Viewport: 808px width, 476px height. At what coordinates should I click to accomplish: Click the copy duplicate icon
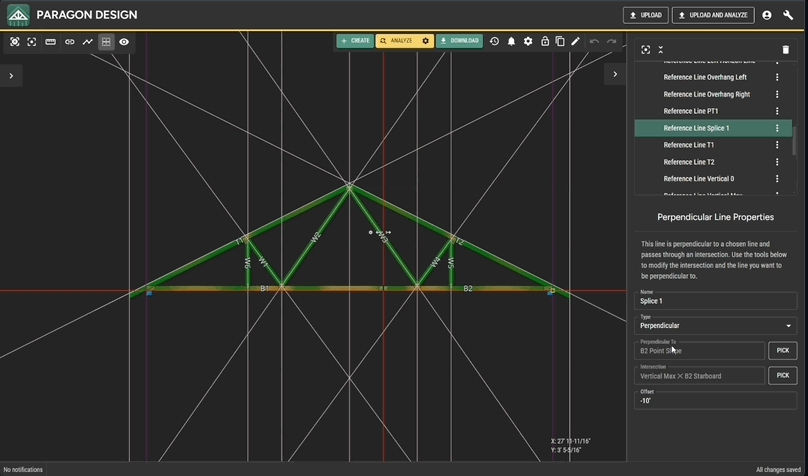click(x=560, y=41)
